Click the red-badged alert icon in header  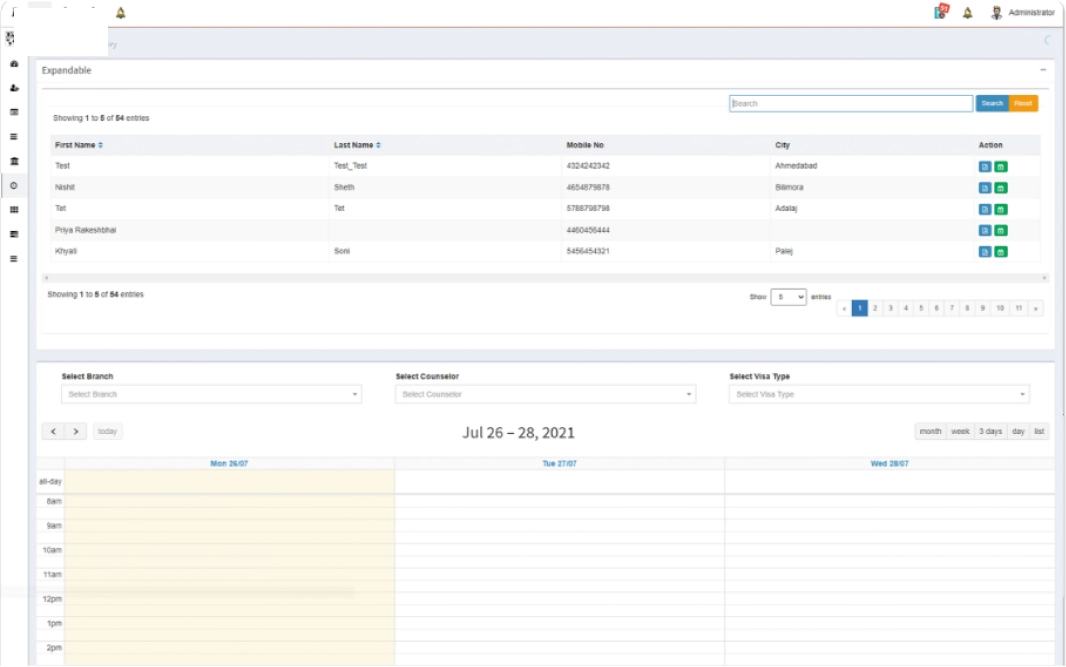941,12
